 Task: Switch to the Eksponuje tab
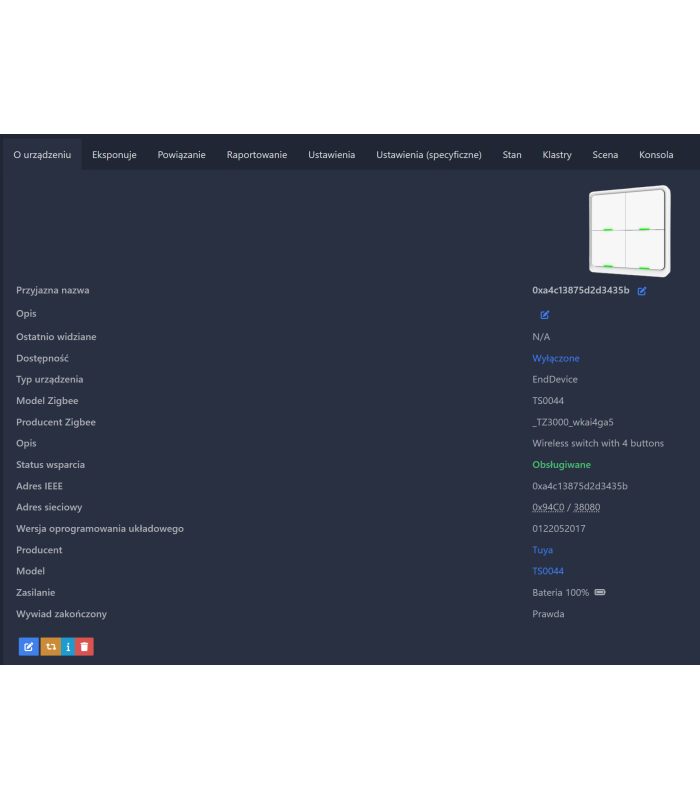tap(114, 155)
